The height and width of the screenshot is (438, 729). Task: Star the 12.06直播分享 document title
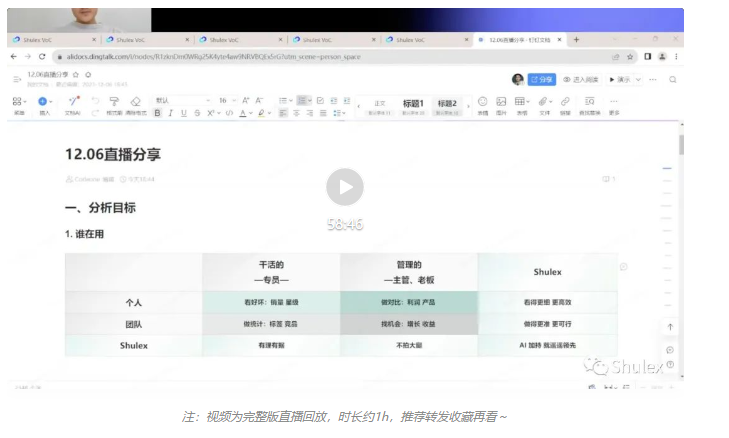(76, 74)
